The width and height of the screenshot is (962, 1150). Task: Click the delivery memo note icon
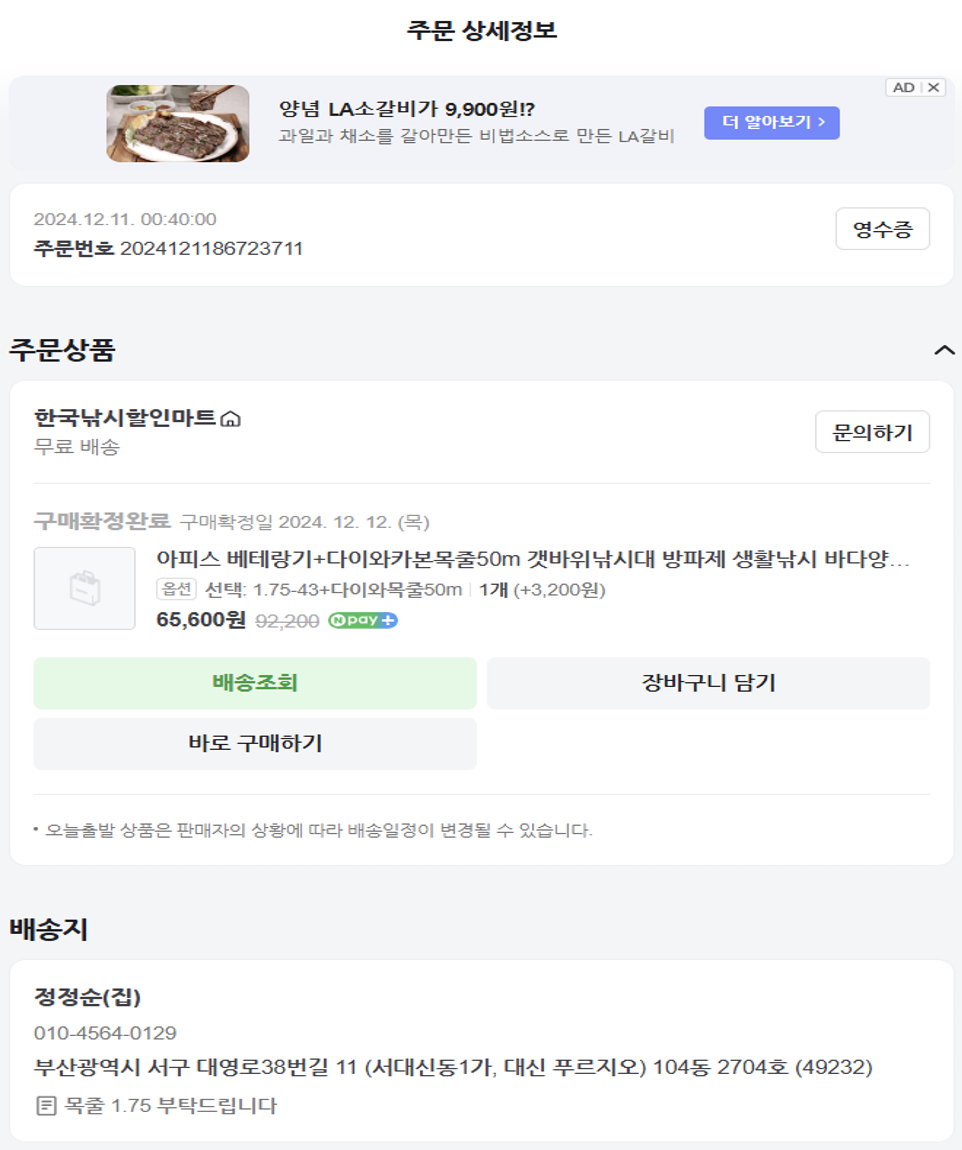[x=46, y=1105]
